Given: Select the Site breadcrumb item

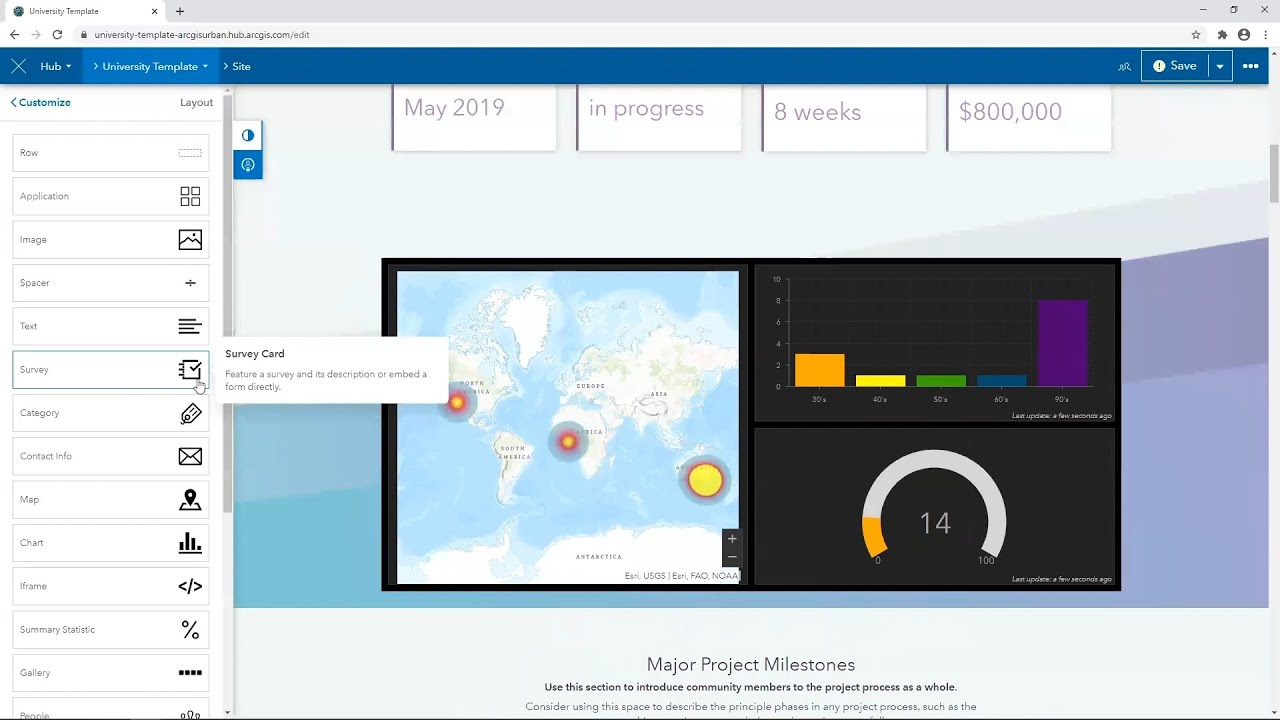Looking at the screenshot, I should tap(241, 66).
